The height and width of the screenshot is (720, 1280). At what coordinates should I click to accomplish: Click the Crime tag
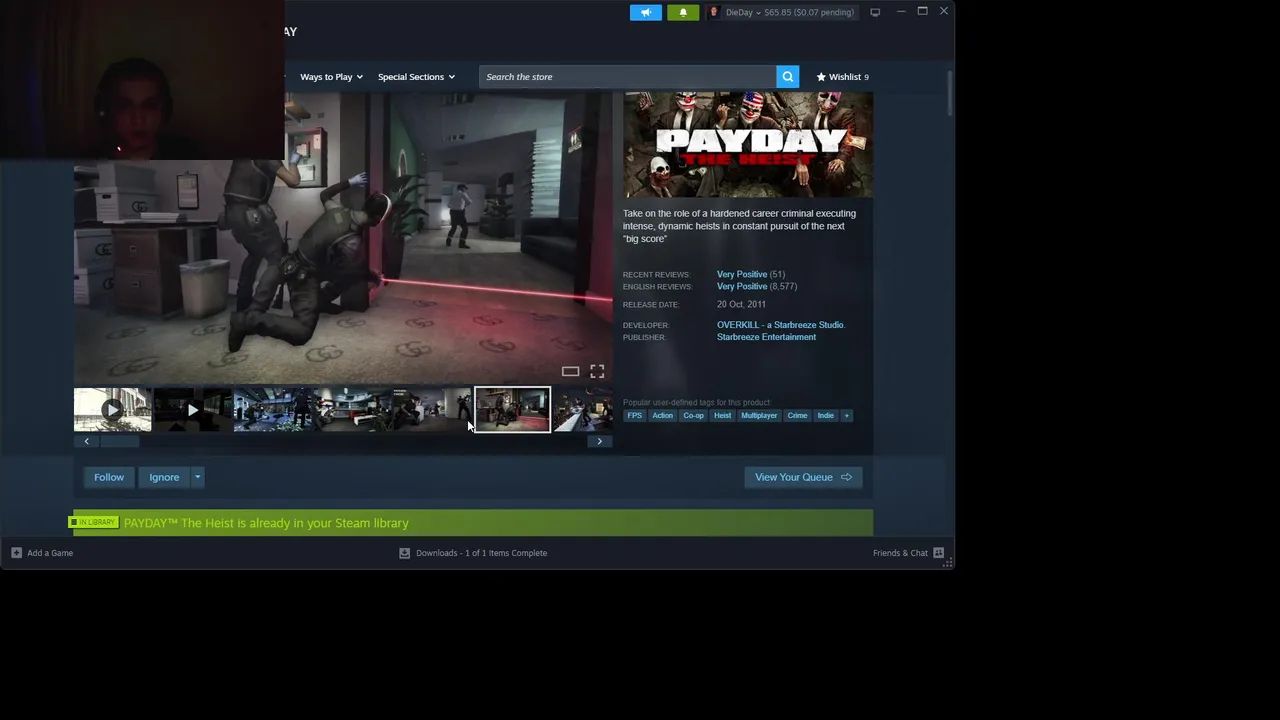click(x=797, y=416)
